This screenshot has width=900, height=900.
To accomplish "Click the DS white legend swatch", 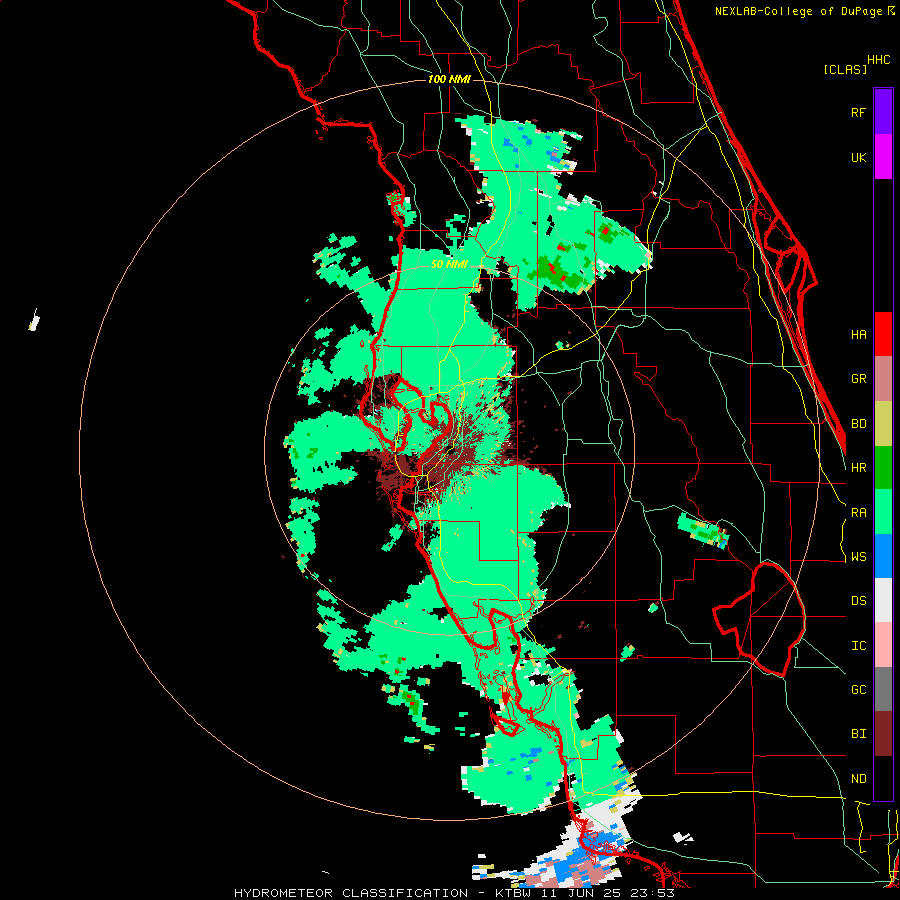I will coord(883,601).
